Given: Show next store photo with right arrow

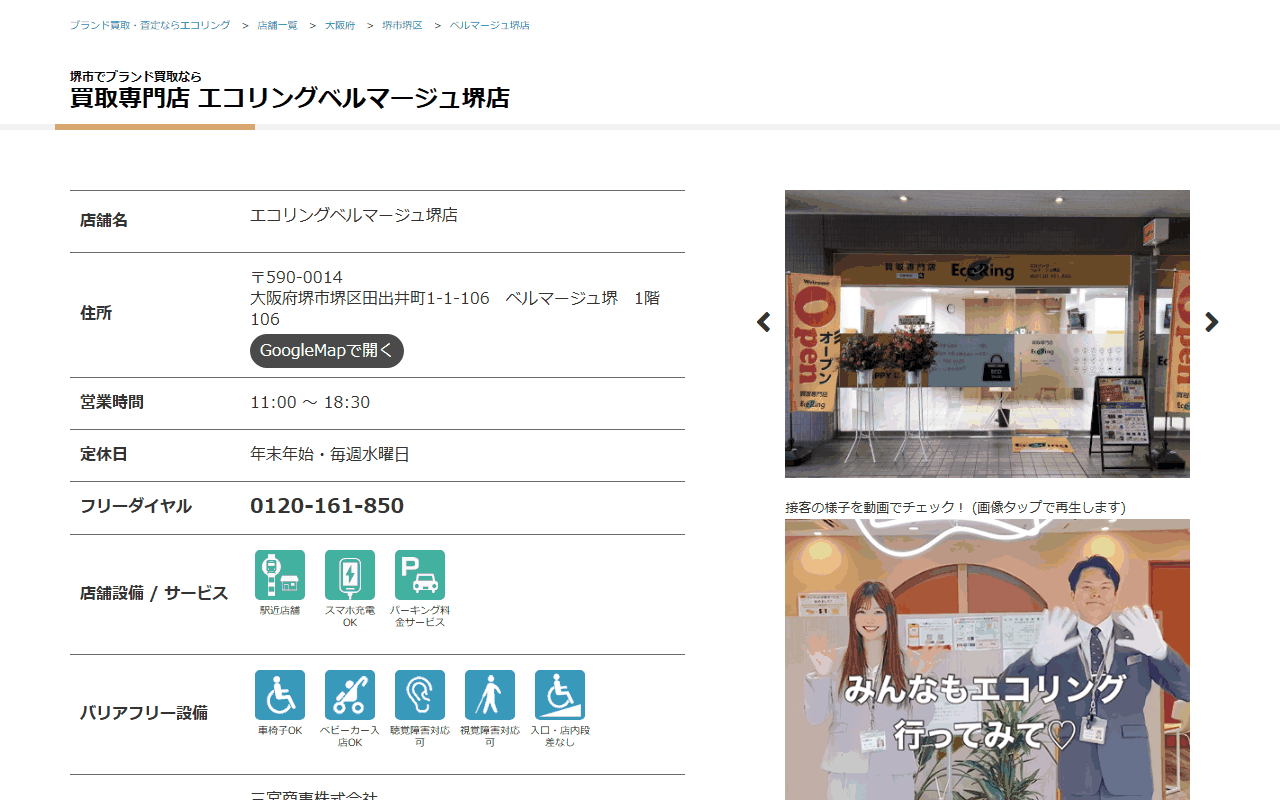Looking at the screenshot, I should pyautogui.click(x=1212, y=322).
